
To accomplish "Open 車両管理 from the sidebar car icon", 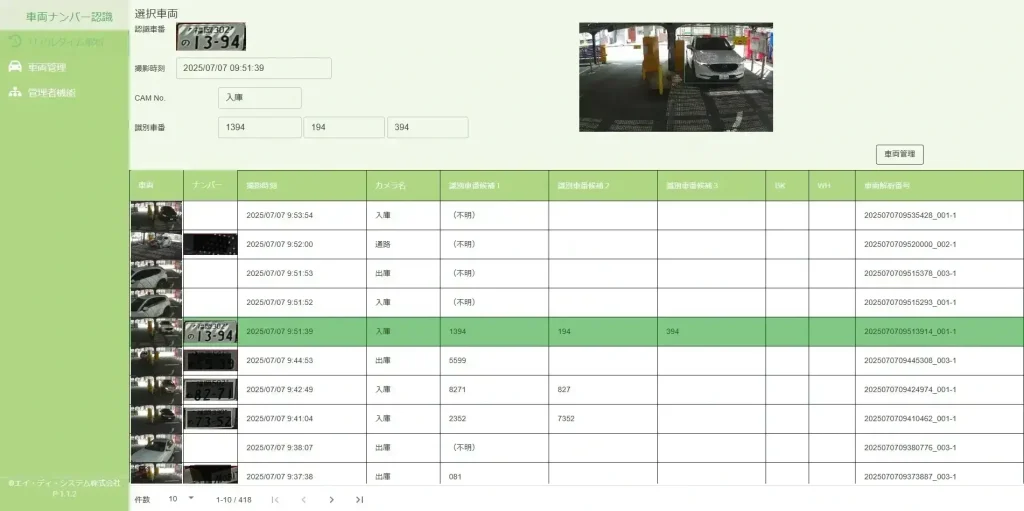I will click(x=15, y=67).
